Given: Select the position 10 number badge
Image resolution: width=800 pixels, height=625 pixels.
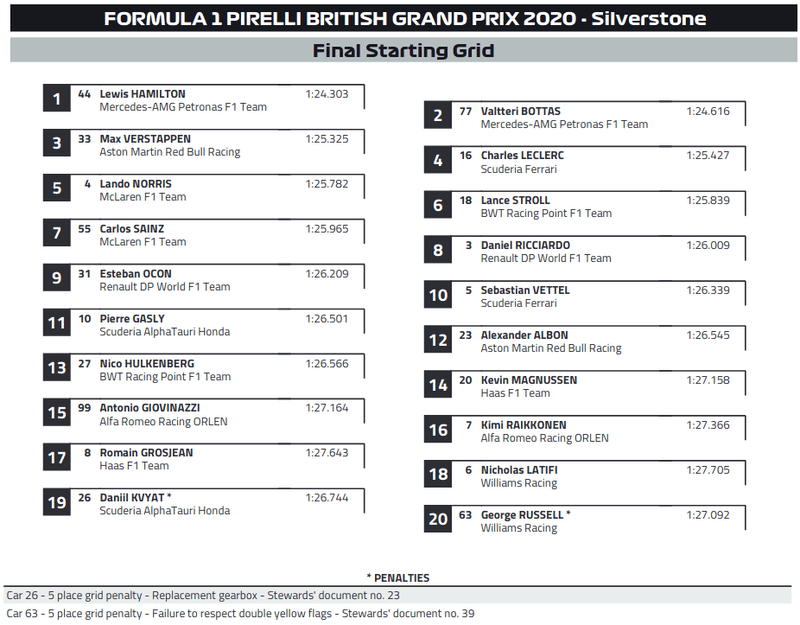Looking at the screenshot, I should [x=438, y=295].
